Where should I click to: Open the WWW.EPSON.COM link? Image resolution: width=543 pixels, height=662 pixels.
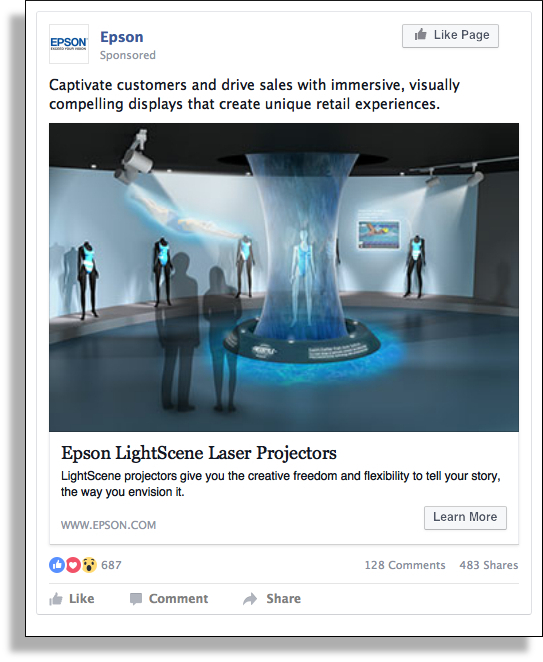coord(109,525)
